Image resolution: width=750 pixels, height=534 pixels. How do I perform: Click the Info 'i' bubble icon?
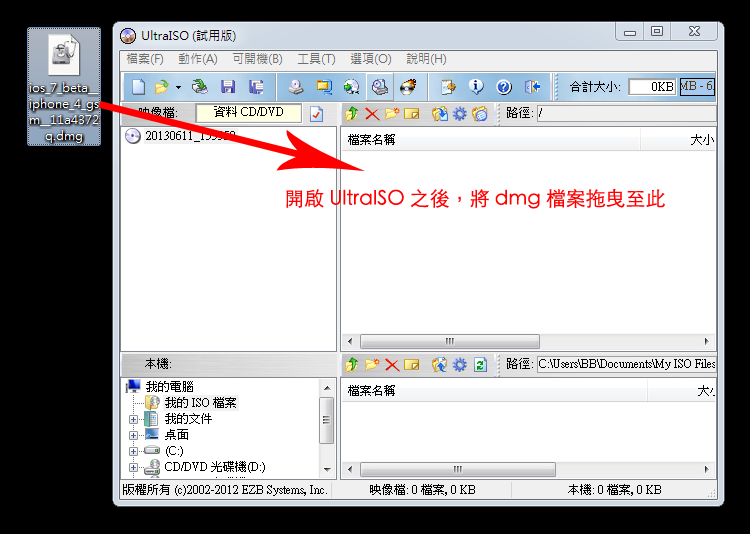coord(476,87)
